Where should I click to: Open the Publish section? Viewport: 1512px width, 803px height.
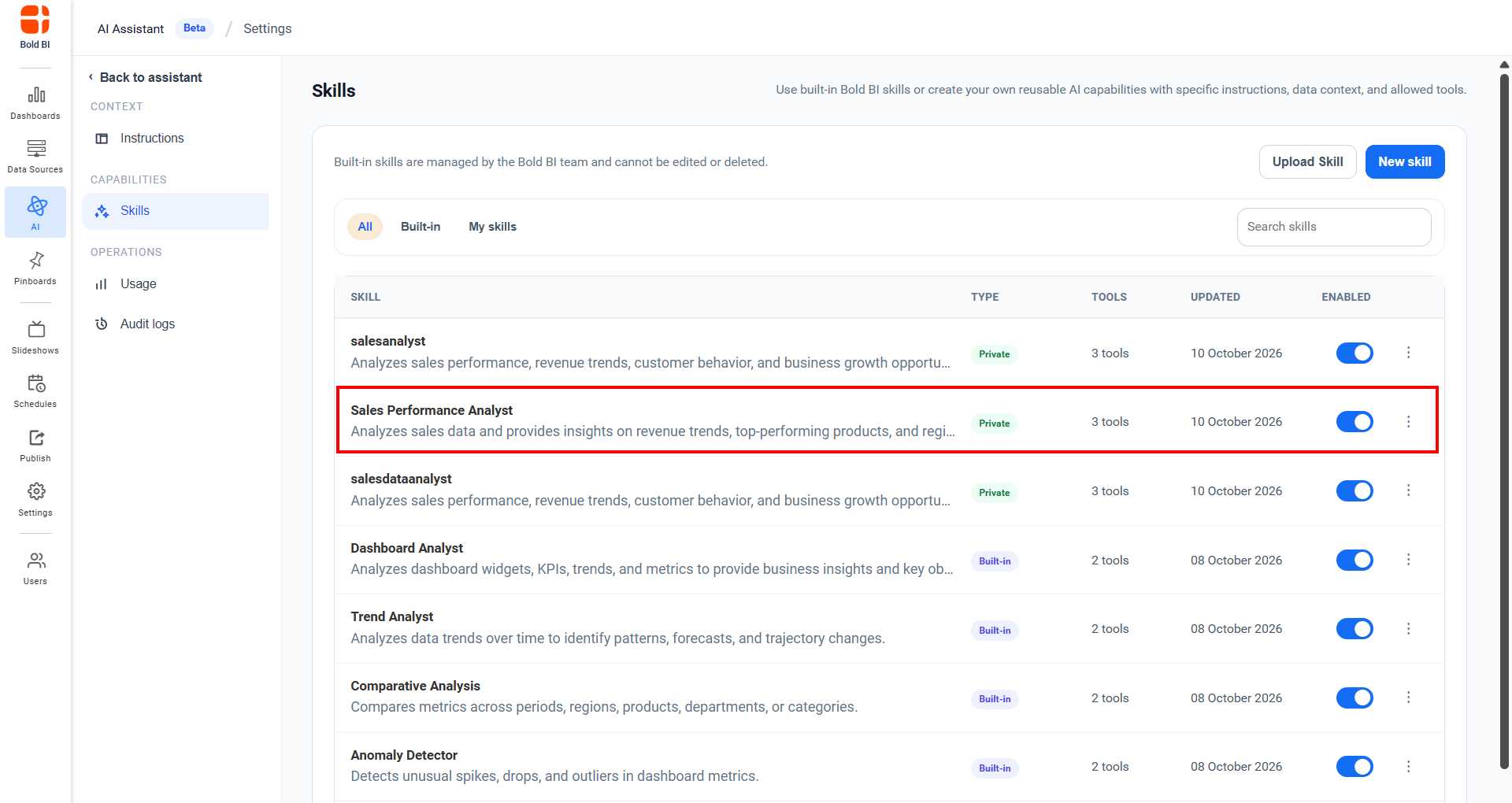click(35, 446)
